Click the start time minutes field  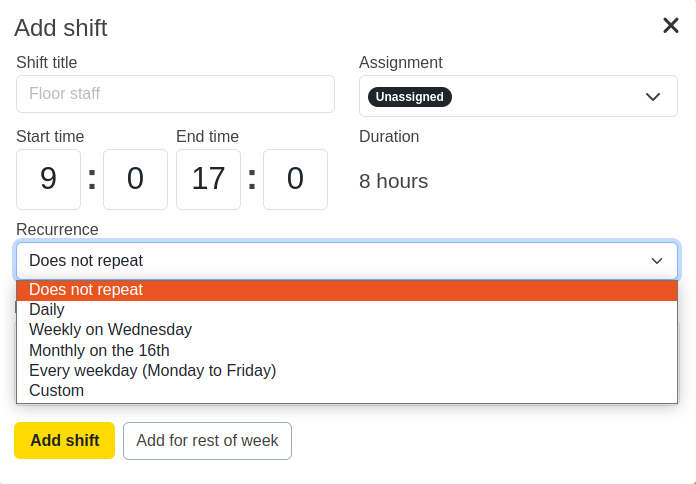[x=135, y=179]
